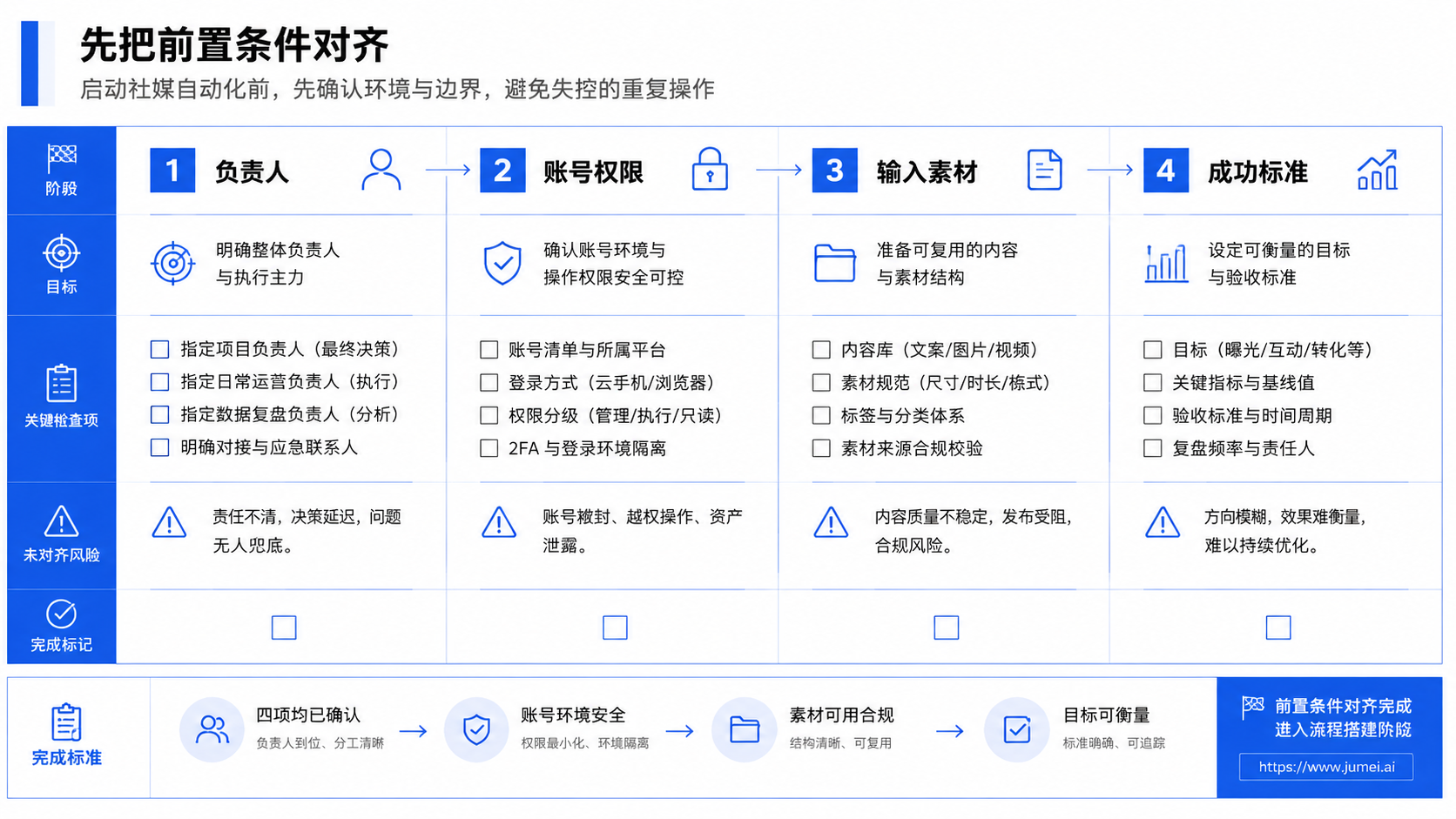Click the step number 1 badge
The height and width of the screenshot is (819, 1456).
pos(172,170)
